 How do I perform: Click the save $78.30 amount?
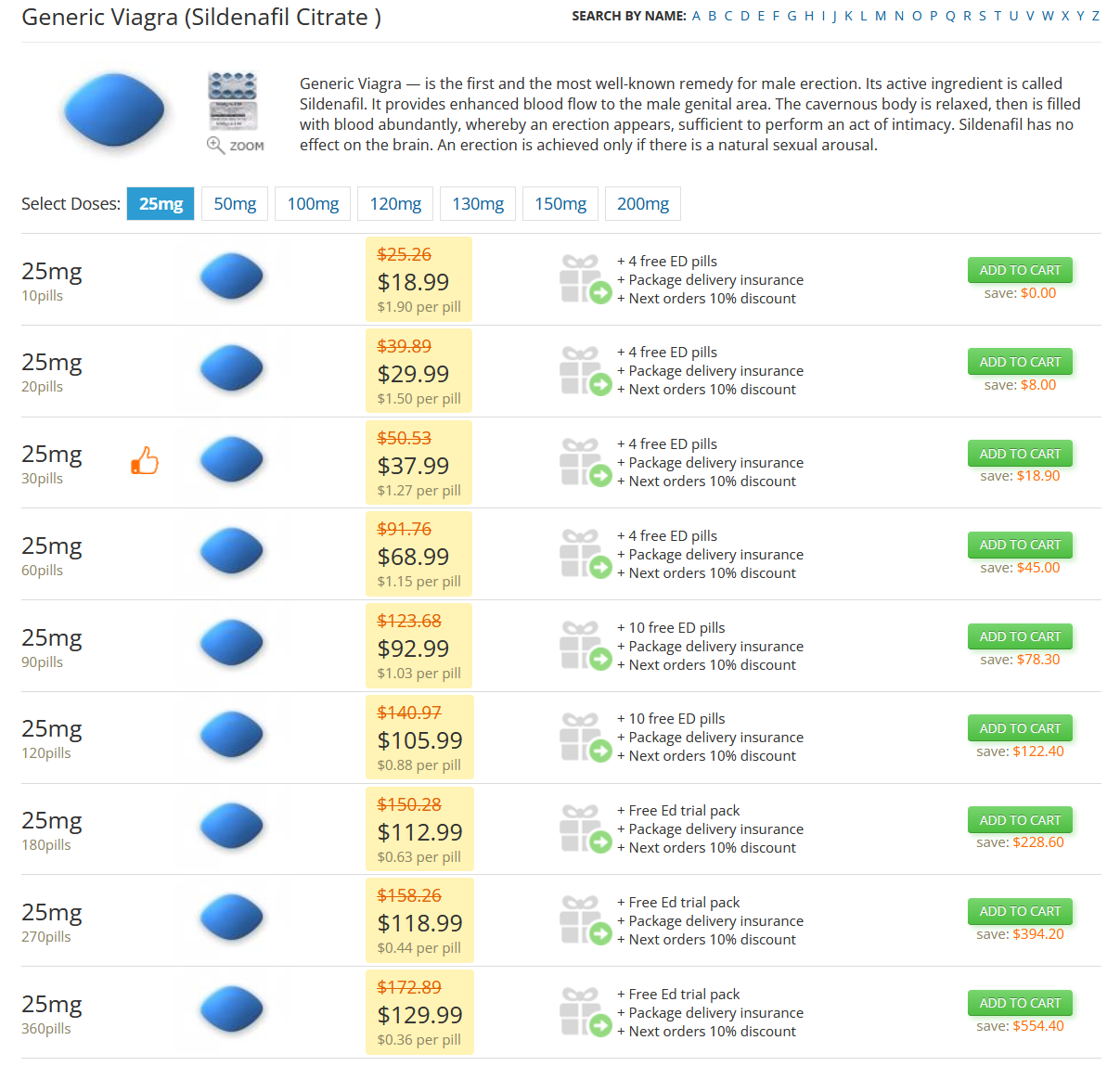1038,660
